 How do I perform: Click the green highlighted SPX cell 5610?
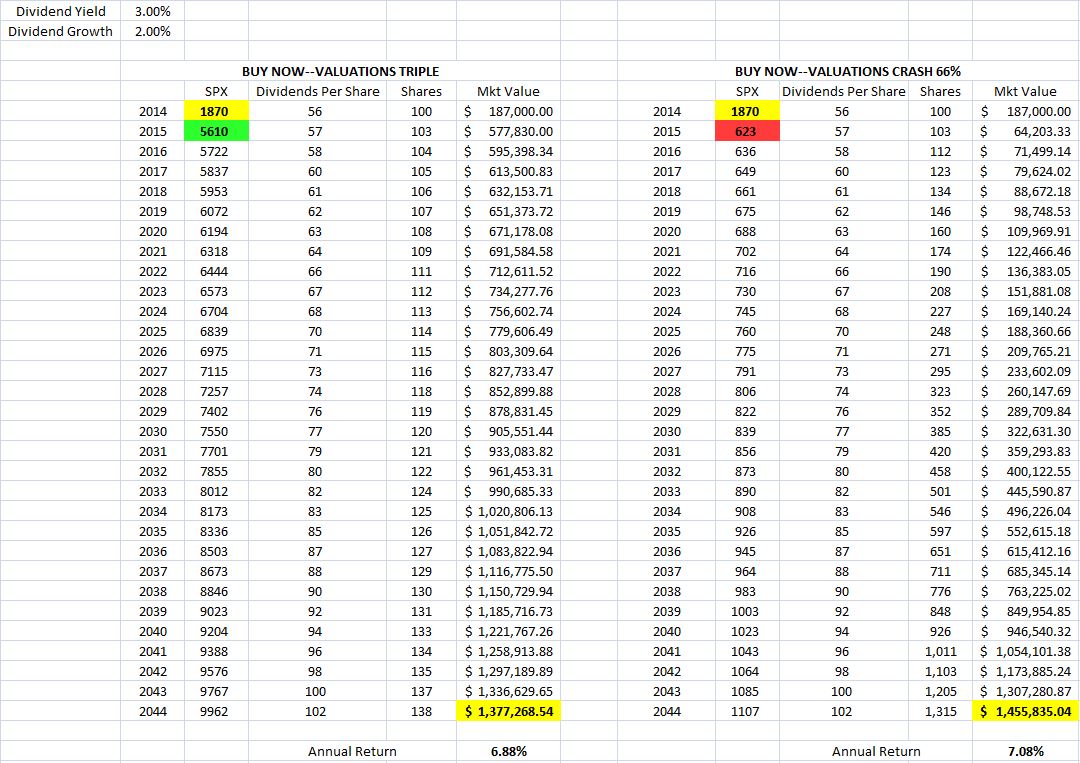[216, 131]
